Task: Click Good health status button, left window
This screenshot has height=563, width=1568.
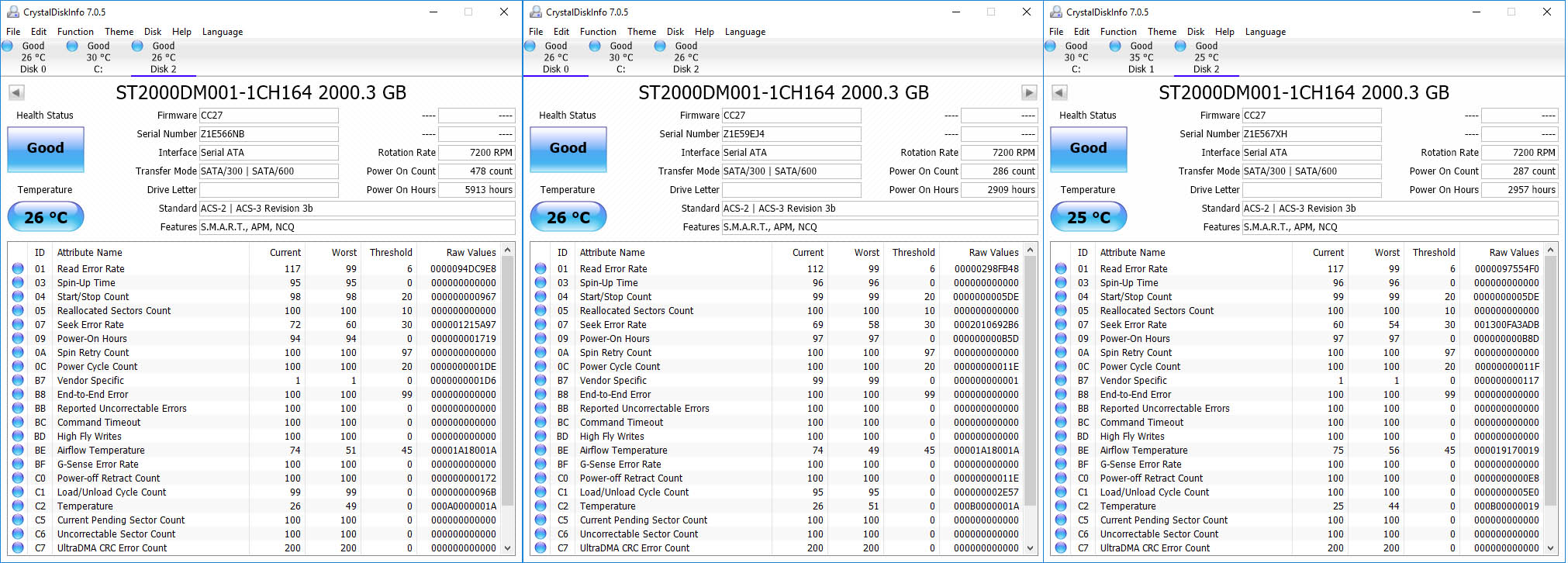Action: tap(46, 149)
